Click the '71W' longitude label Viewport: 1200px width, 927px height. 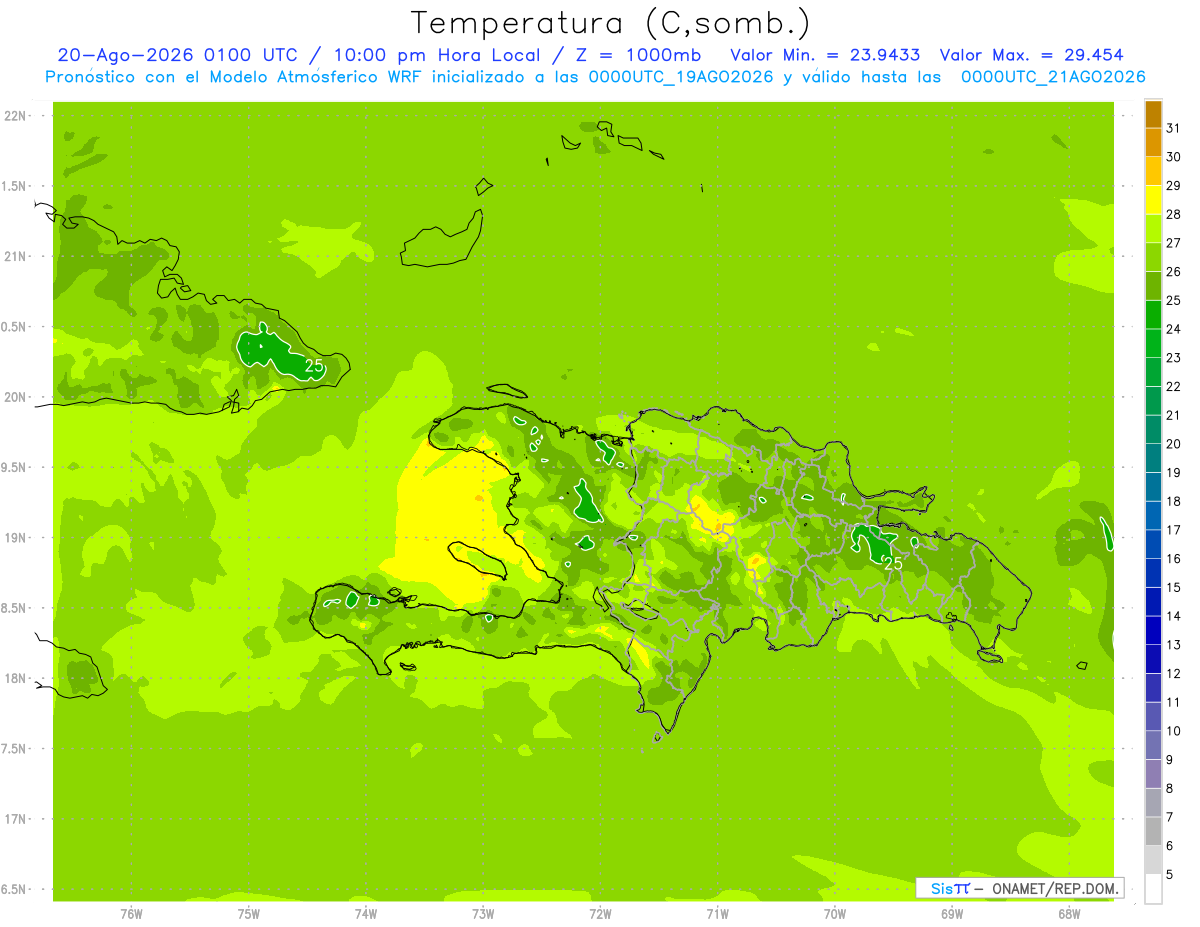click(x=717, y=914)
